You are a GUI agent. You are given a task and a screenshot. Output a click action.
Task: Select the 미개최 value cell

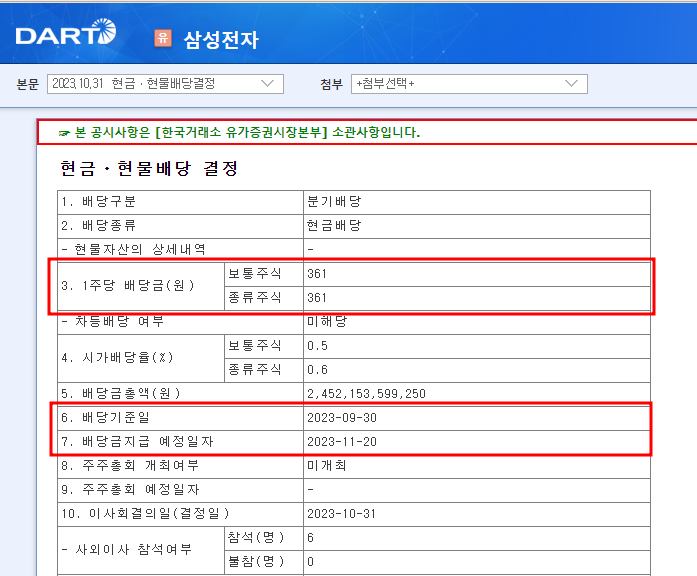coord(477,466)
